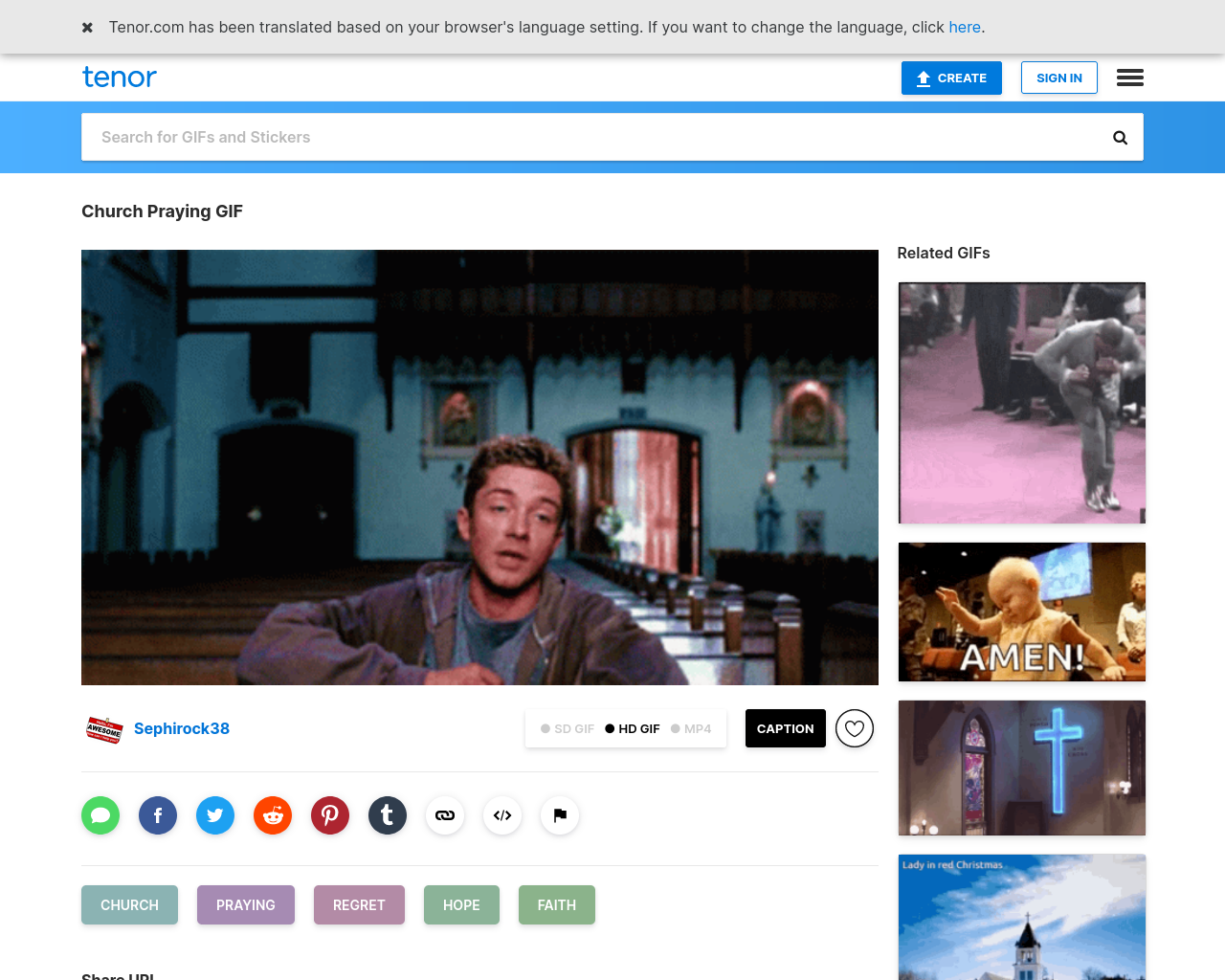Screen dimensions: 1225x980
Task: Follow the 'here' language change link
Action: click(965, 27)
